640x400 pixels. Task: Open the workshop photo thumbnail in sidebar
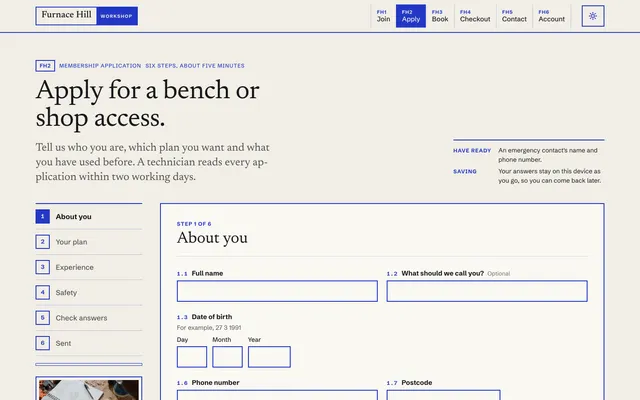tap(89, 388)
